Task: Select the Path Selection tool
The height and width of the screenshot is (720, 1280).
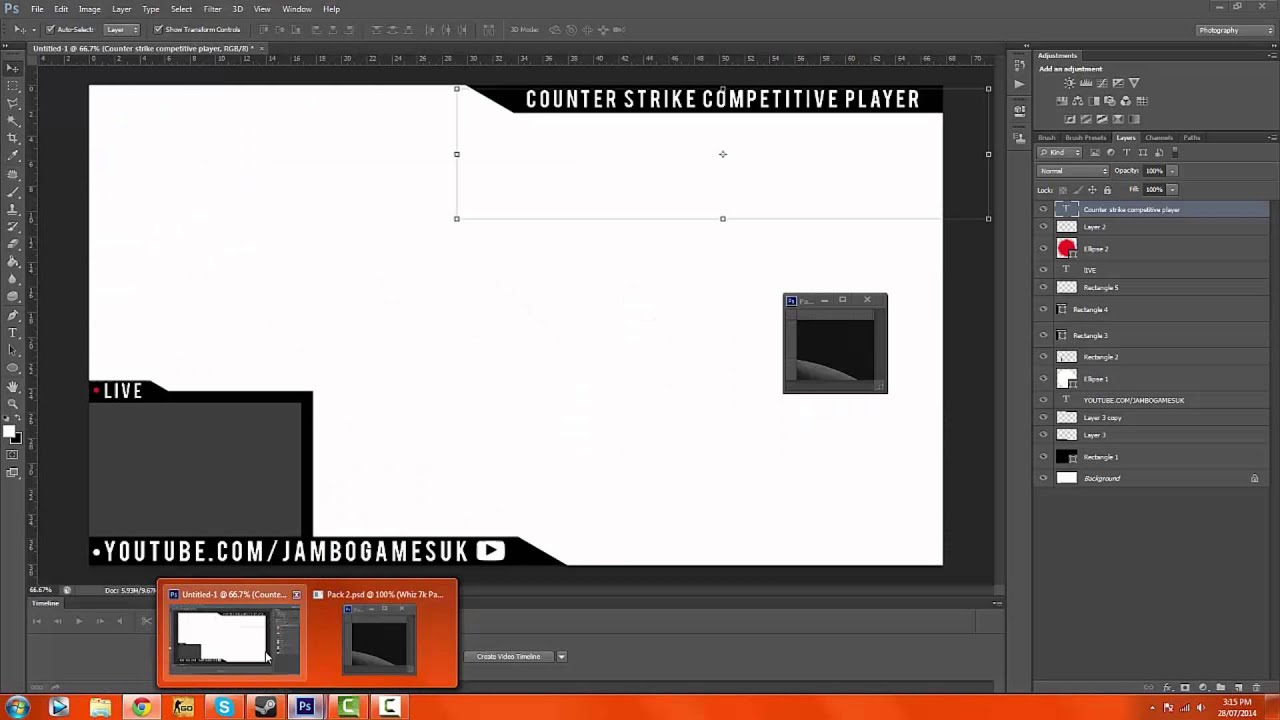Action: pyautogui.click(x=12, y=350)
